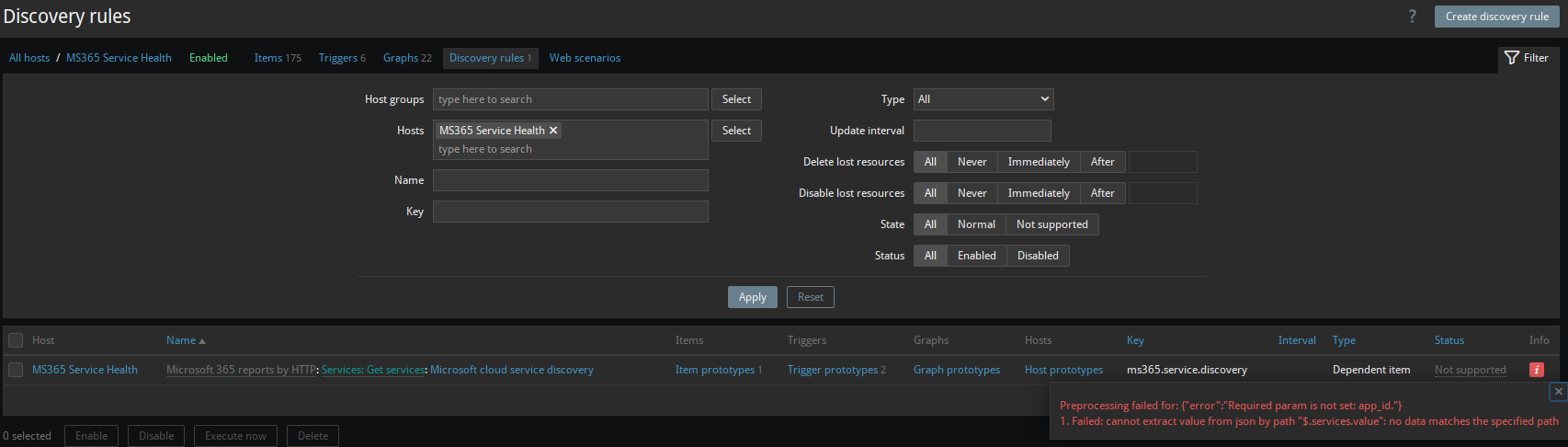Select Never for Delete lost resources
1568x447 pixels.
[971, 162]
